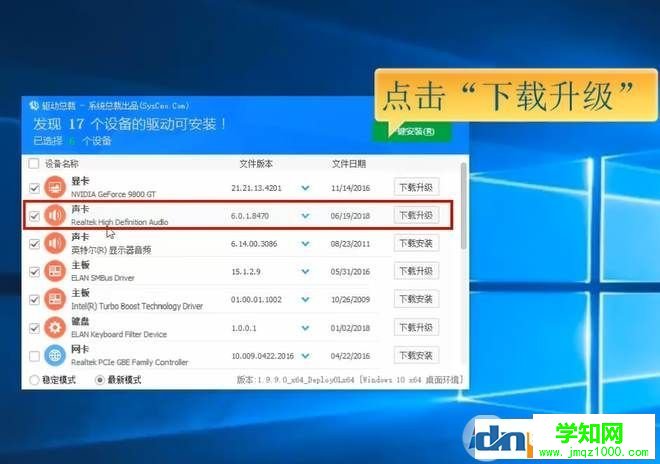Viewport: 660px width, 464px height.
Task: Click 下载安装 for Intel Turbo Boost Technology Driver
Action: (416, 299)
